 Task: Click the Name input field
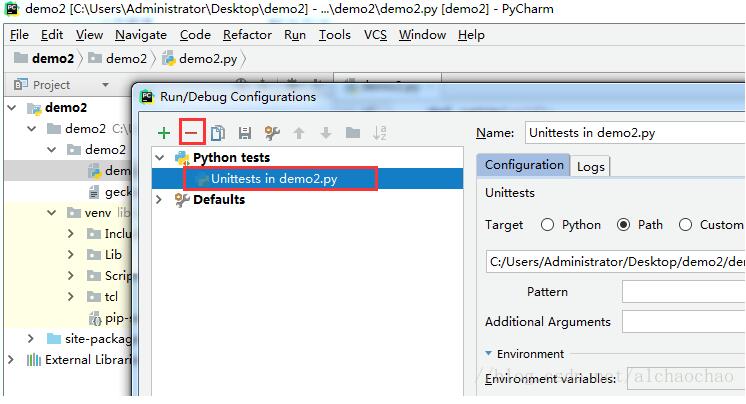pos(635,133)
